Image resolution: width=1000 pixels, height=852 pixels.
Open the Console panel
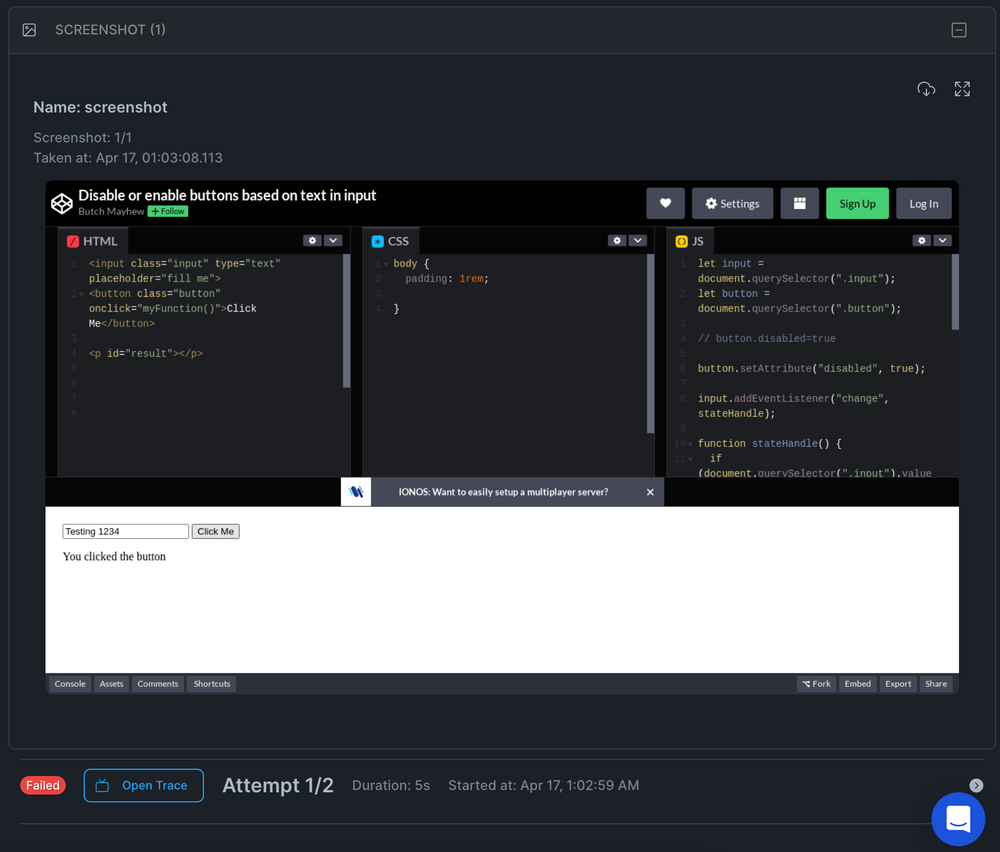69,683
